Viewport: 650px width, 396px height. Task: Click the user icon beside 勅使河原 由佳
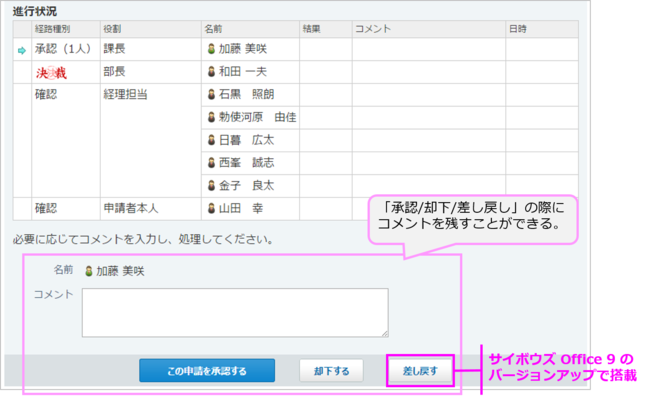pos(211,117)
